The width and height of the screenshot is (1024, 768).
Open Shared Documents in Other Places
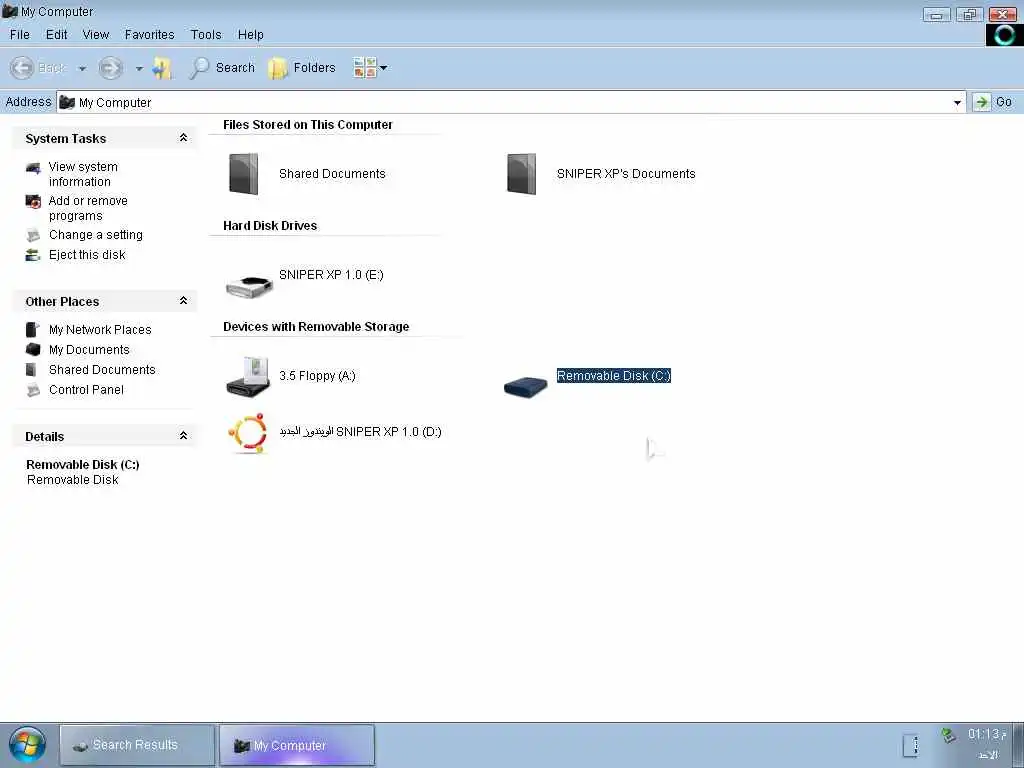(102, 370)
